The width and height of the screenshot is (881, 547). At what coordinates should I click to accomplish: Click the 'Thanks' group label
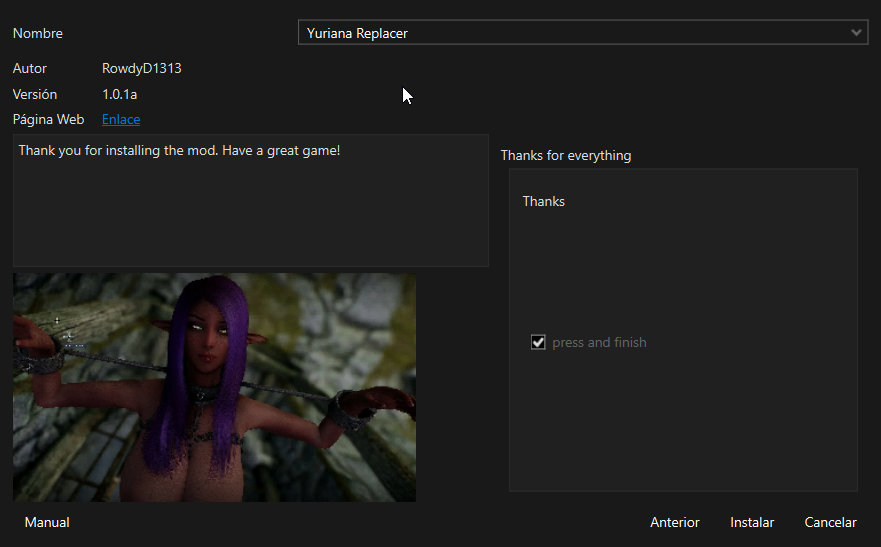click(543, 202)
